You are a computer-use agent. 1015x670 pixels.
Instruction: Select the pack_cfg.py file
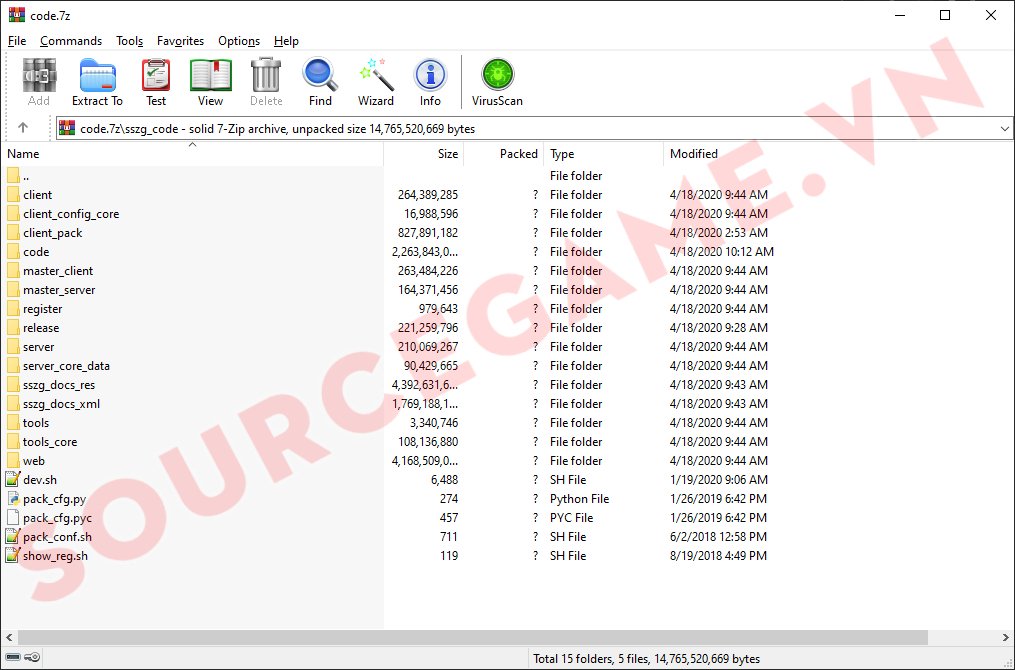click(x=54, y=499)
